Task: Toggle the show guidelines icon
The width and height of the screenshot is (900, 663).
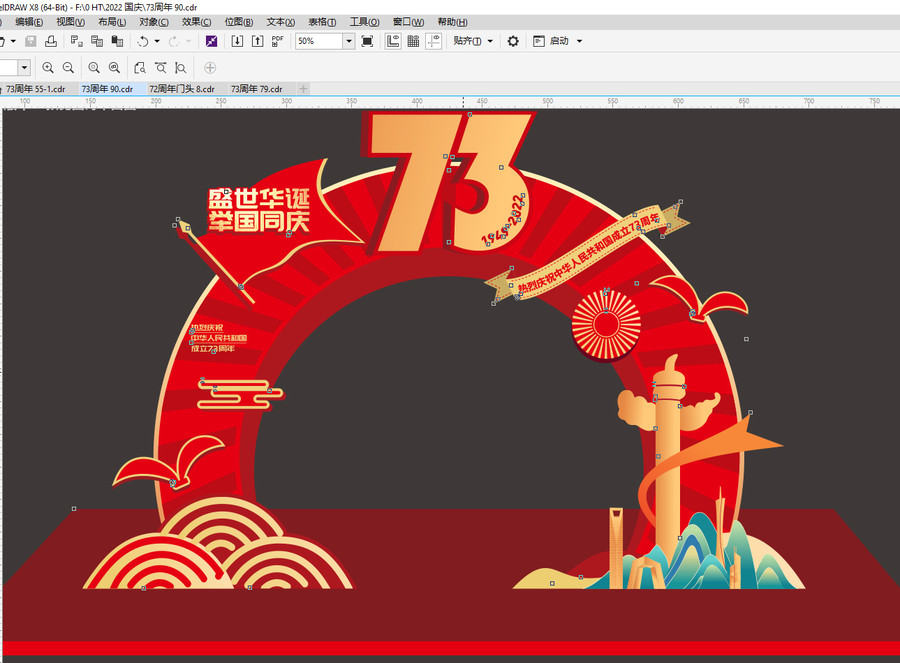Action: coord(433,41)
